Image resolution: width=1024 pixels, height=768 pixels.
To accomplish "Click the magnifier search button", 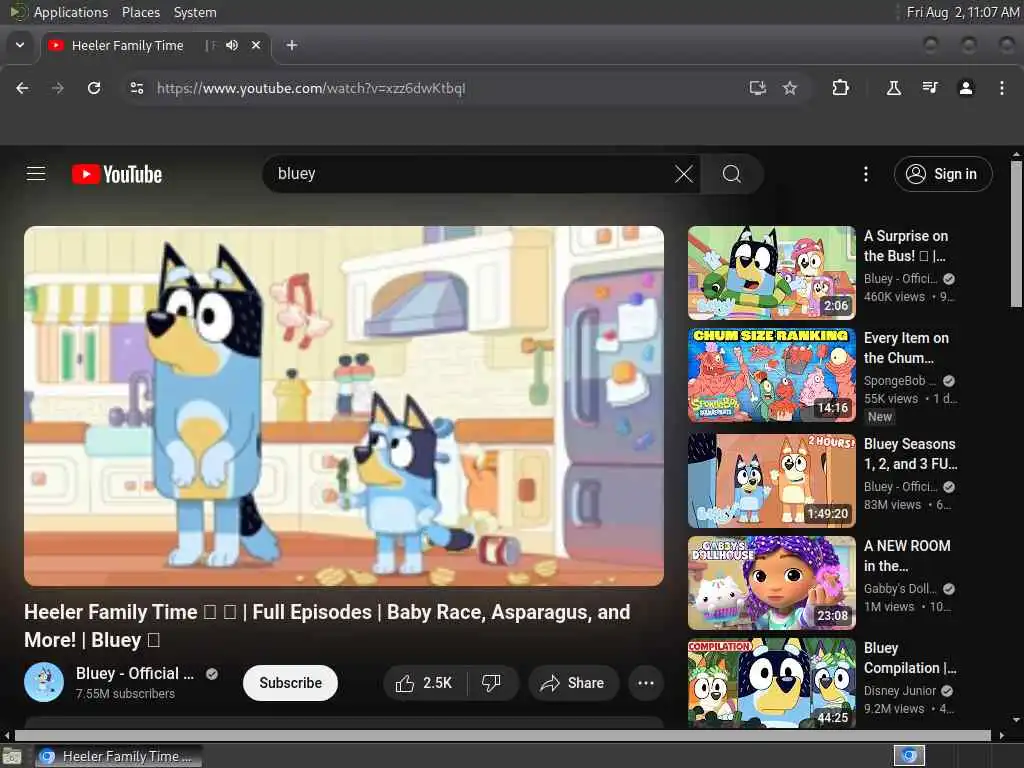I will [x=731, y=174].
